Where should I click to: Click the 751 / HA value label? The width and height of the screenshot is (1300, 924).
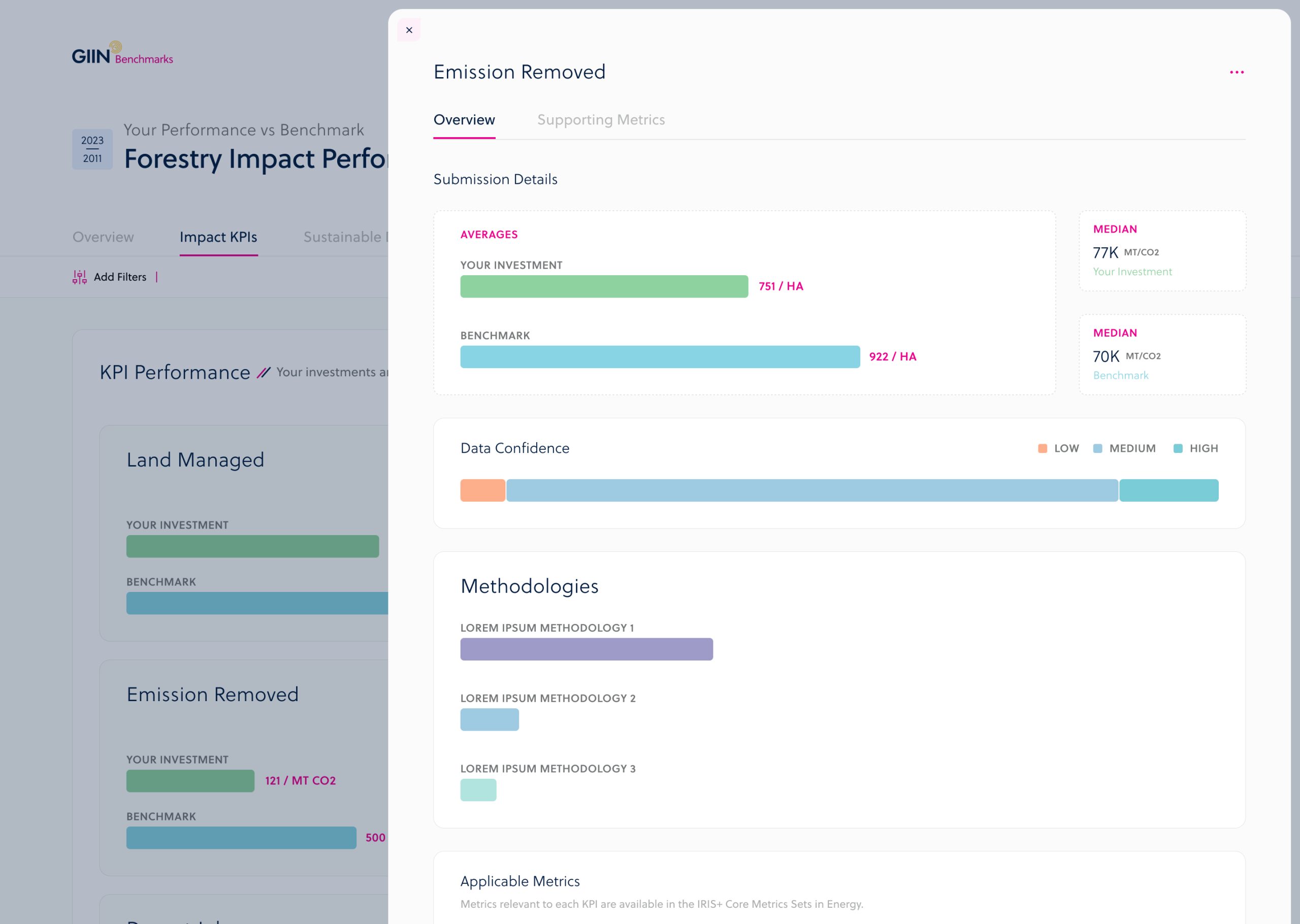(781, 286)
